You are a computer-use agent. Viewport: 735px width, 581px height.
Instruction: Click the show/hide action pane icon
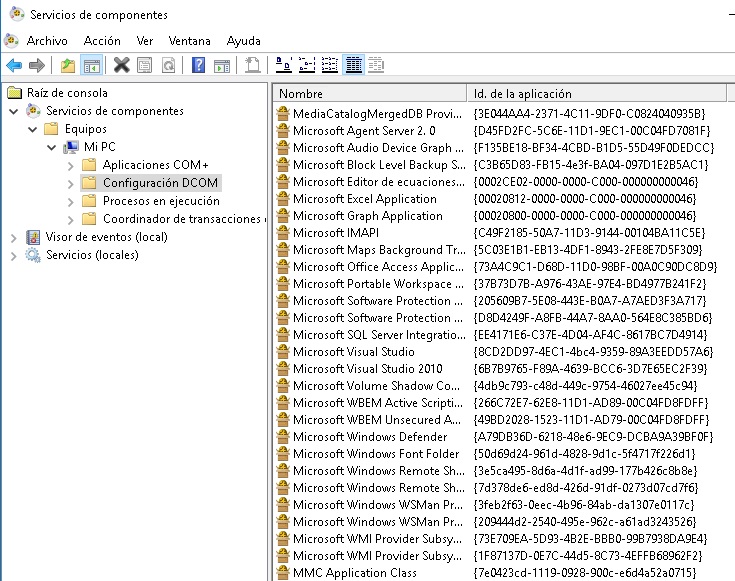(x=222, y=65)
